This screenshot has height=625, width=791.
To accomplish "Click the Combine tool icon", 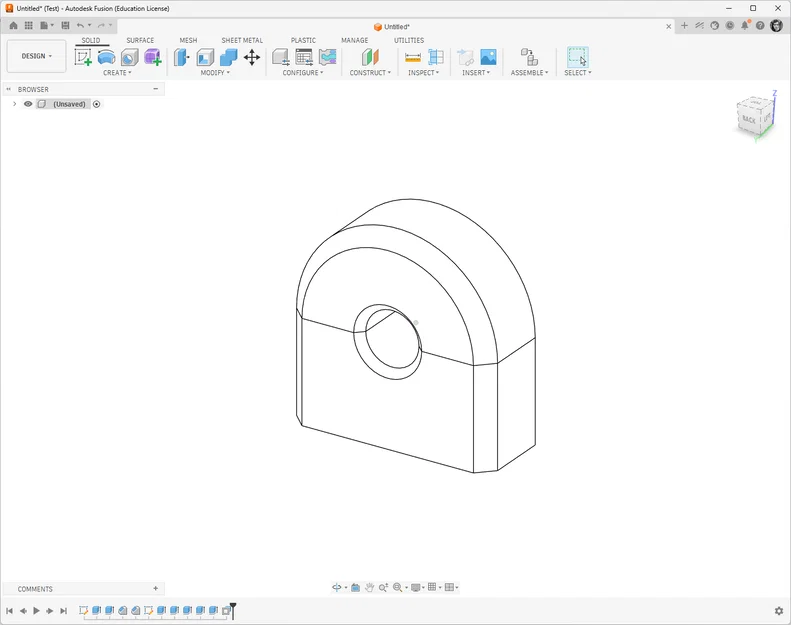I will 229,57.
